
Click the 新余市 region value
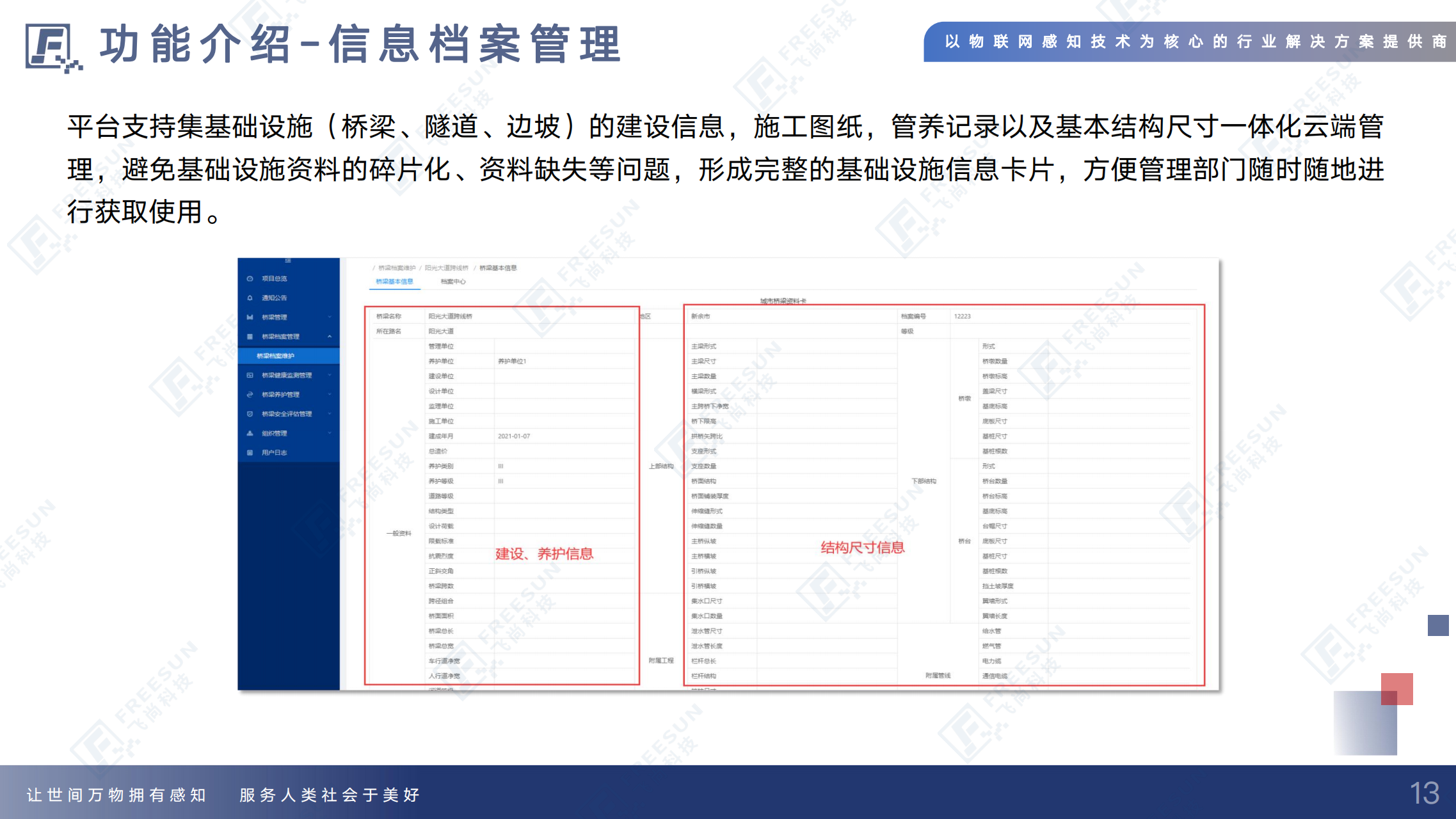coord(700,317)
